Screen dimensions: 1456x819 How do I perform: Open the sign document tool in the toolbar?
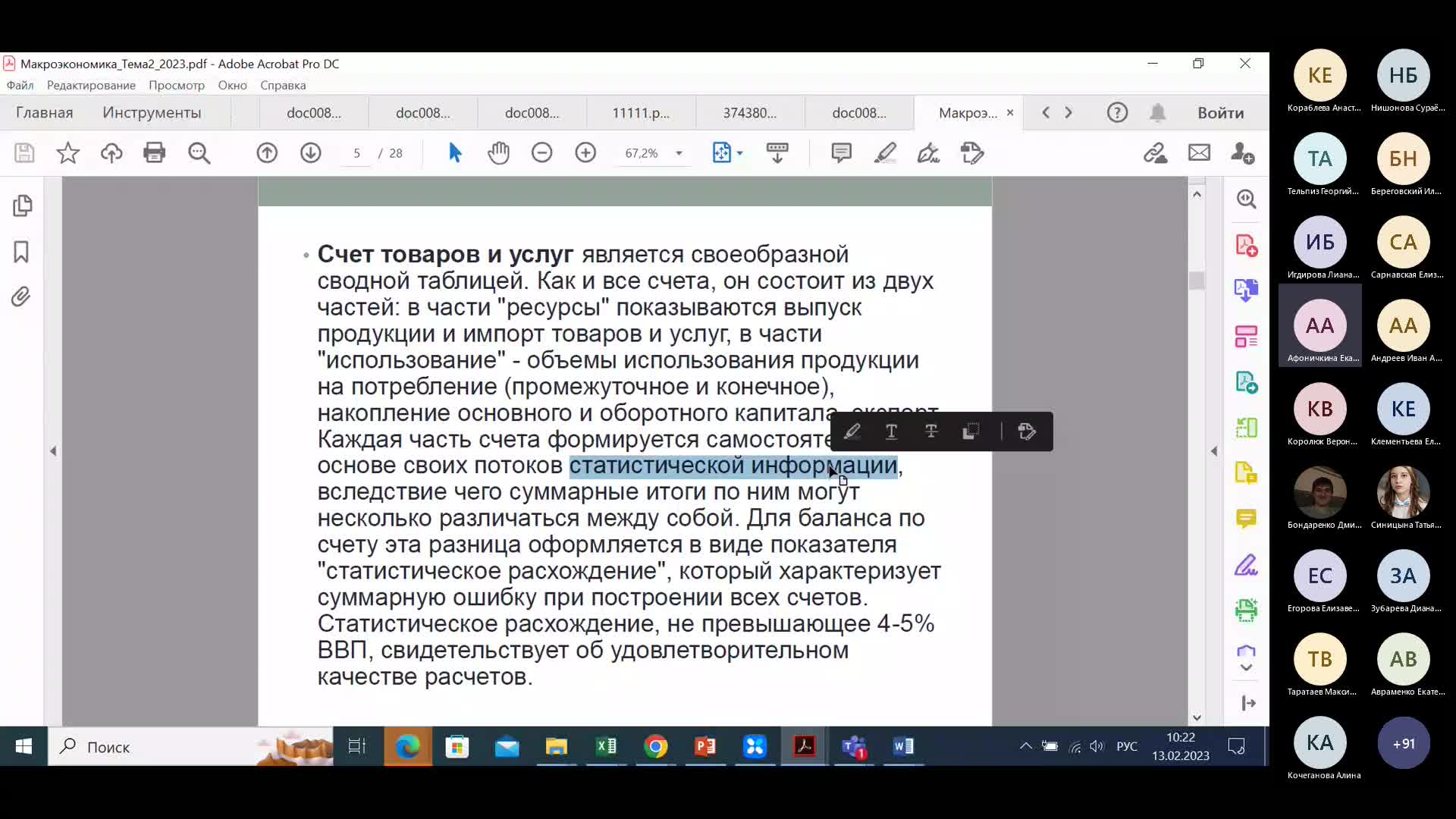pos(928,153)
